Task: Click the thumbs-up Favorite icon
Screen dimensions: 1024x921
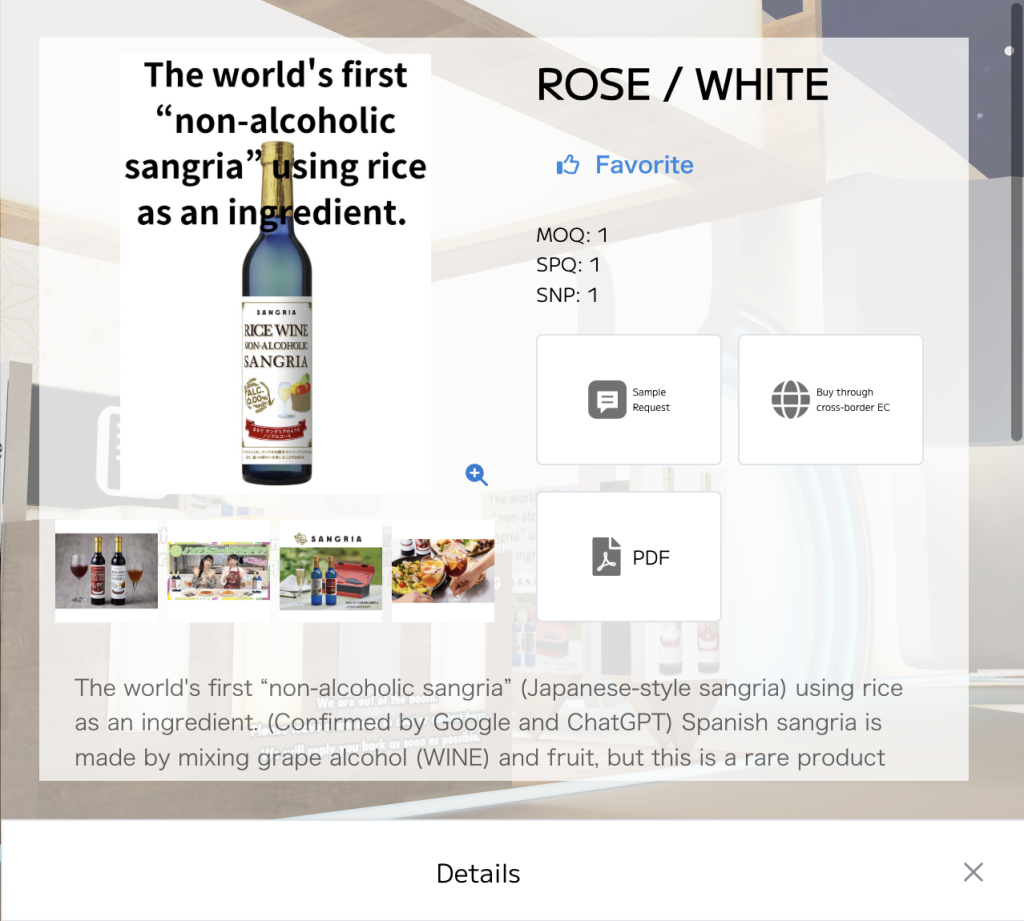Action: (x=568, y=165)
